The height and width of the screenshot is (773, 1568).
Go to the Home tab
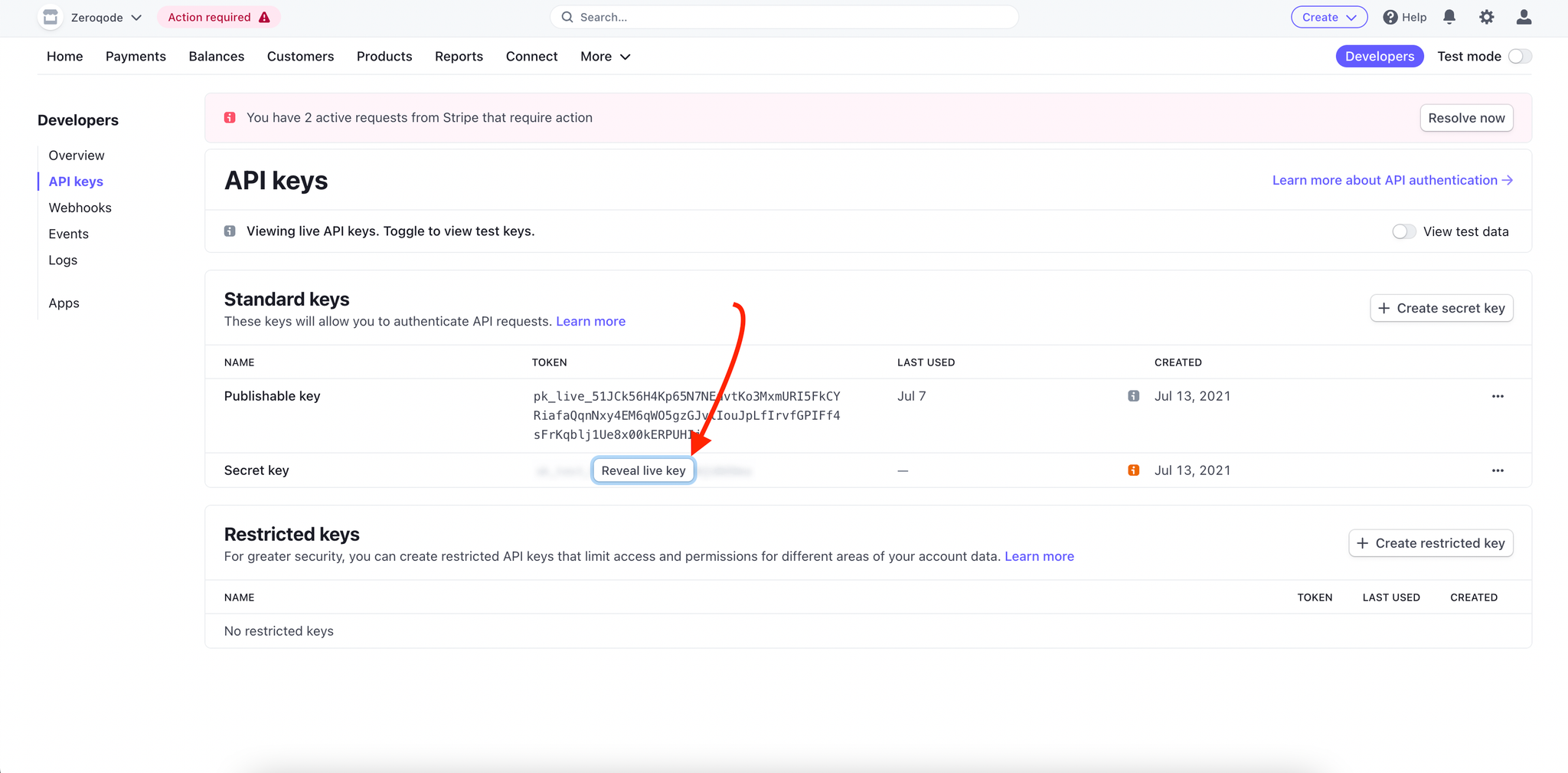65,56
